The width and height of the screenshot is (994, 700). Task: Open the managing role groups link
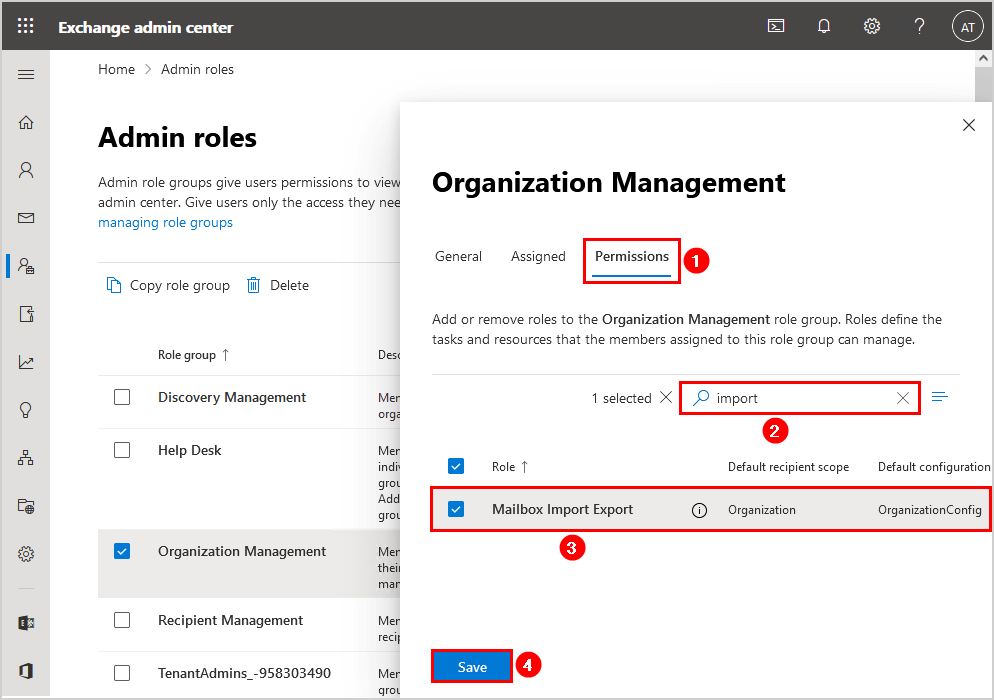(165, 223)
